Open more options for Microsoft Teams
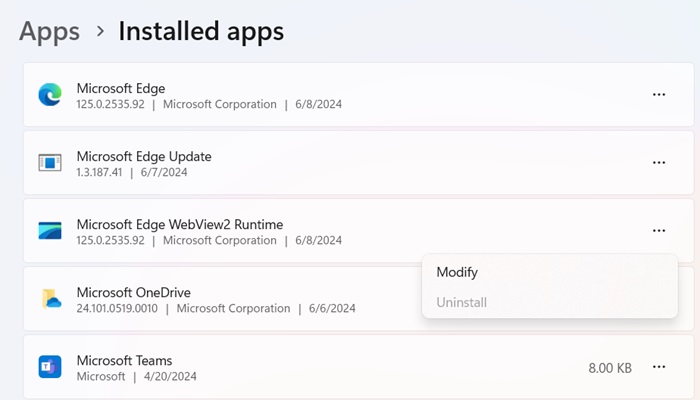 pyautogui.click(x=659, y=367)
